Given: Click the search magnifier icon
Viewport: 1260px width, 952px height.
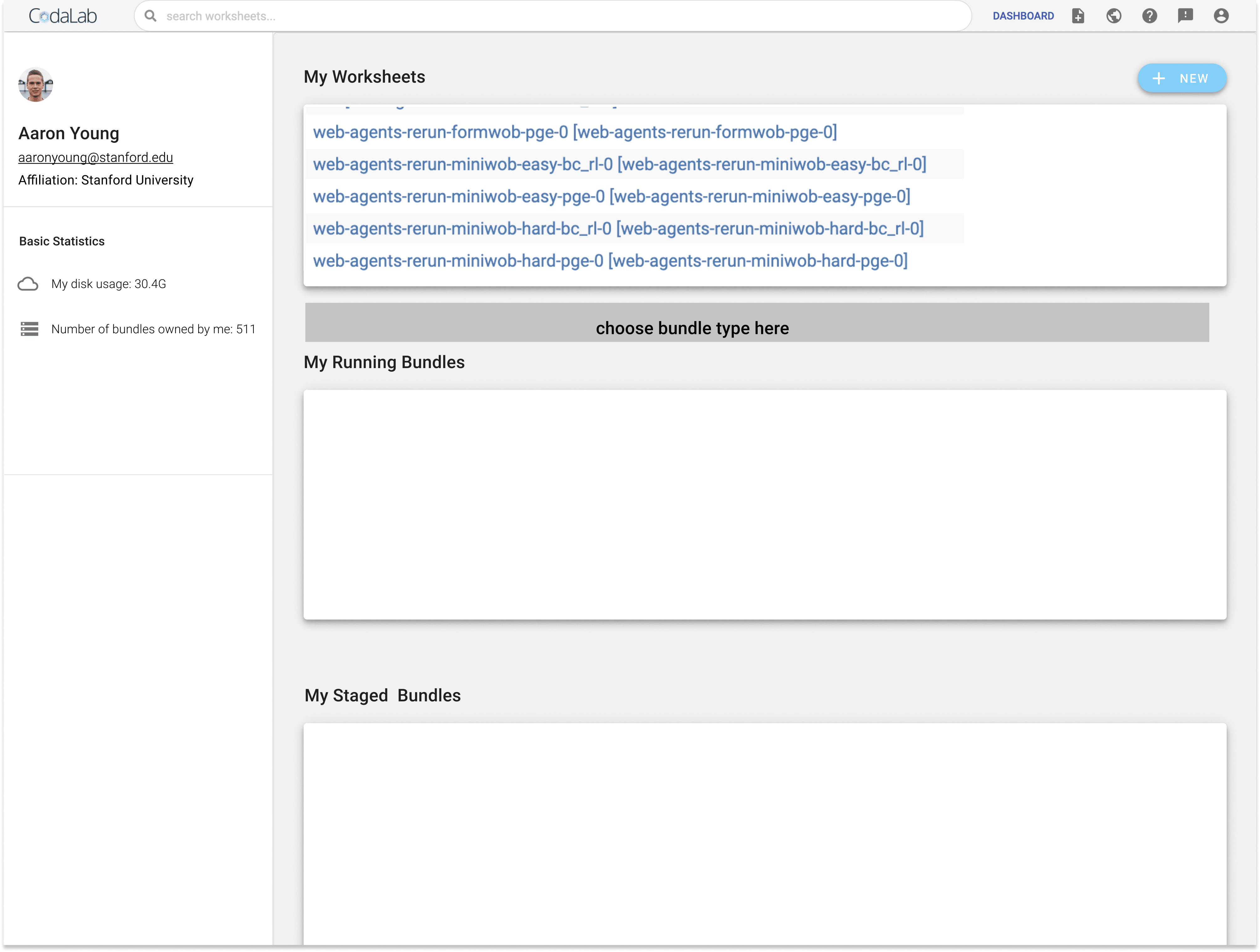Looking at the screenshot, I should pos(151,16).
